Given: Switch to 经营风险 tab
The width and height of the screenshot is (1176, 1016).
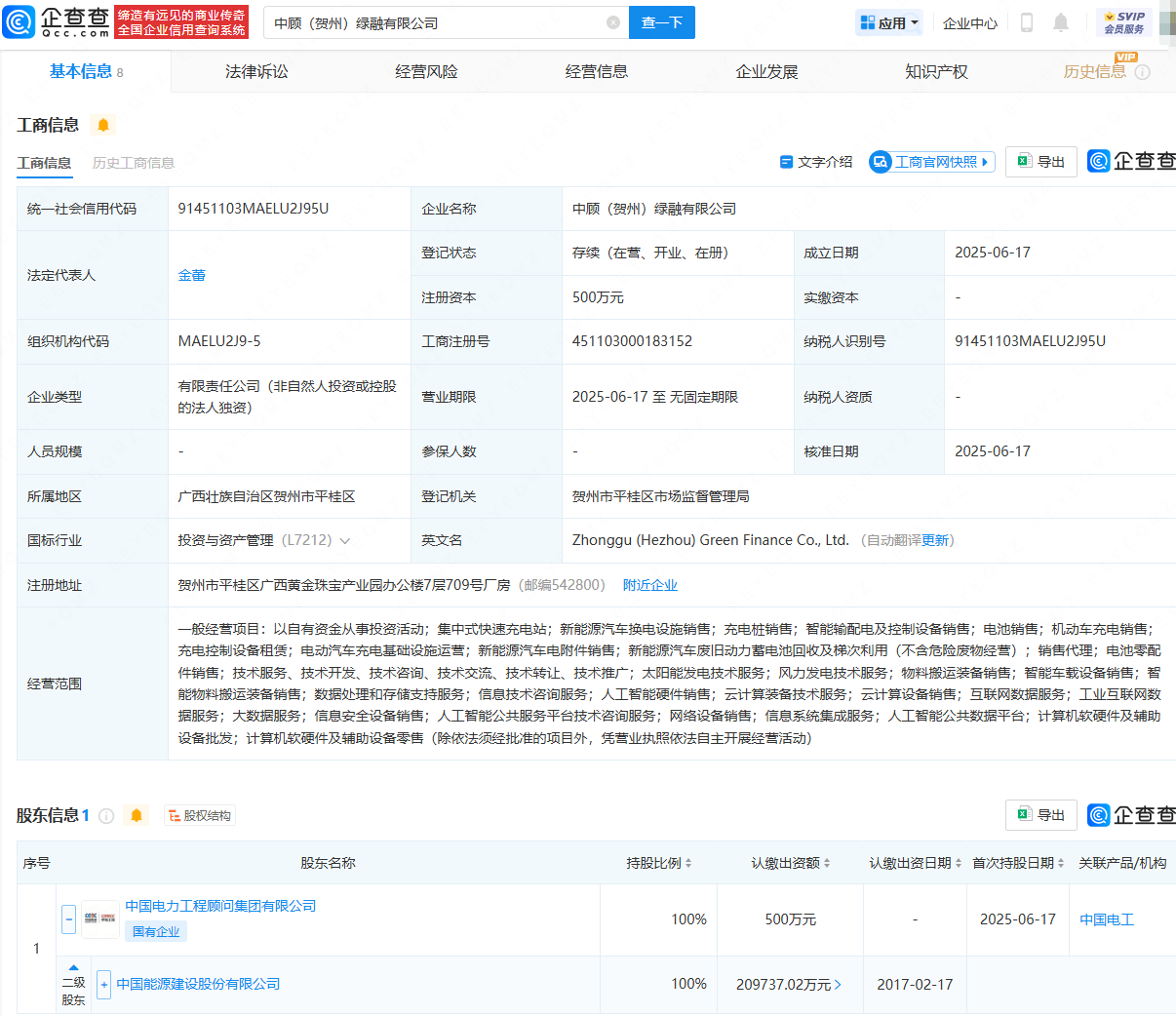Looking at the screenshot, I should coord(426,71).
